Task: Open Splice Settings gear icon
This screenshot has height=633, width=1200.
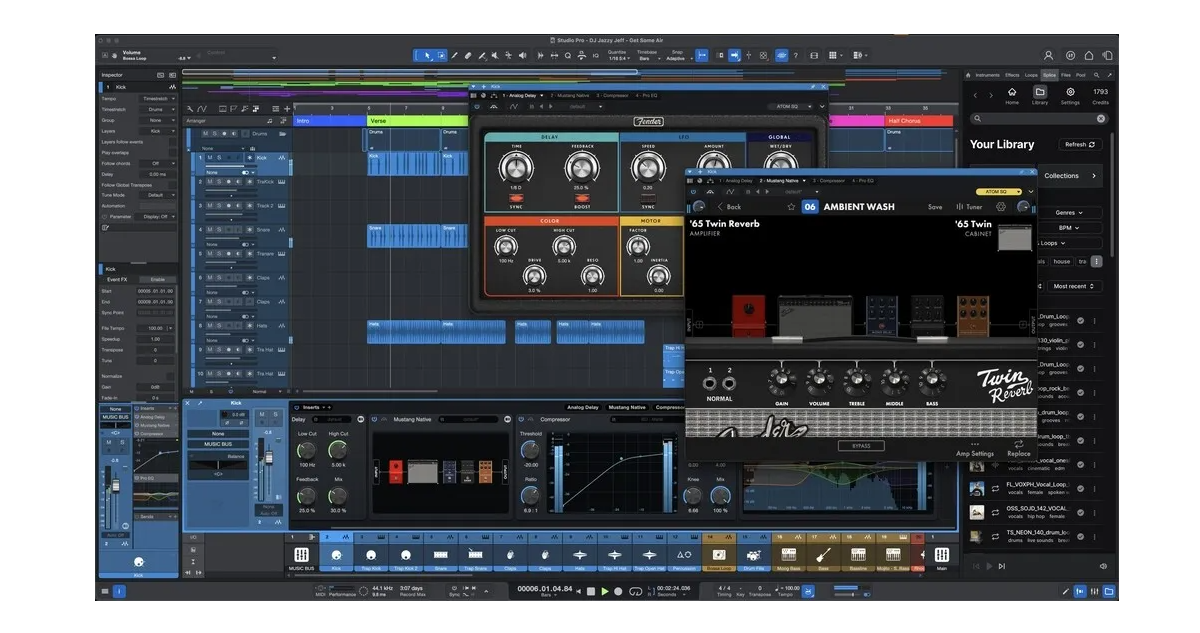Action: point(1070,92)
